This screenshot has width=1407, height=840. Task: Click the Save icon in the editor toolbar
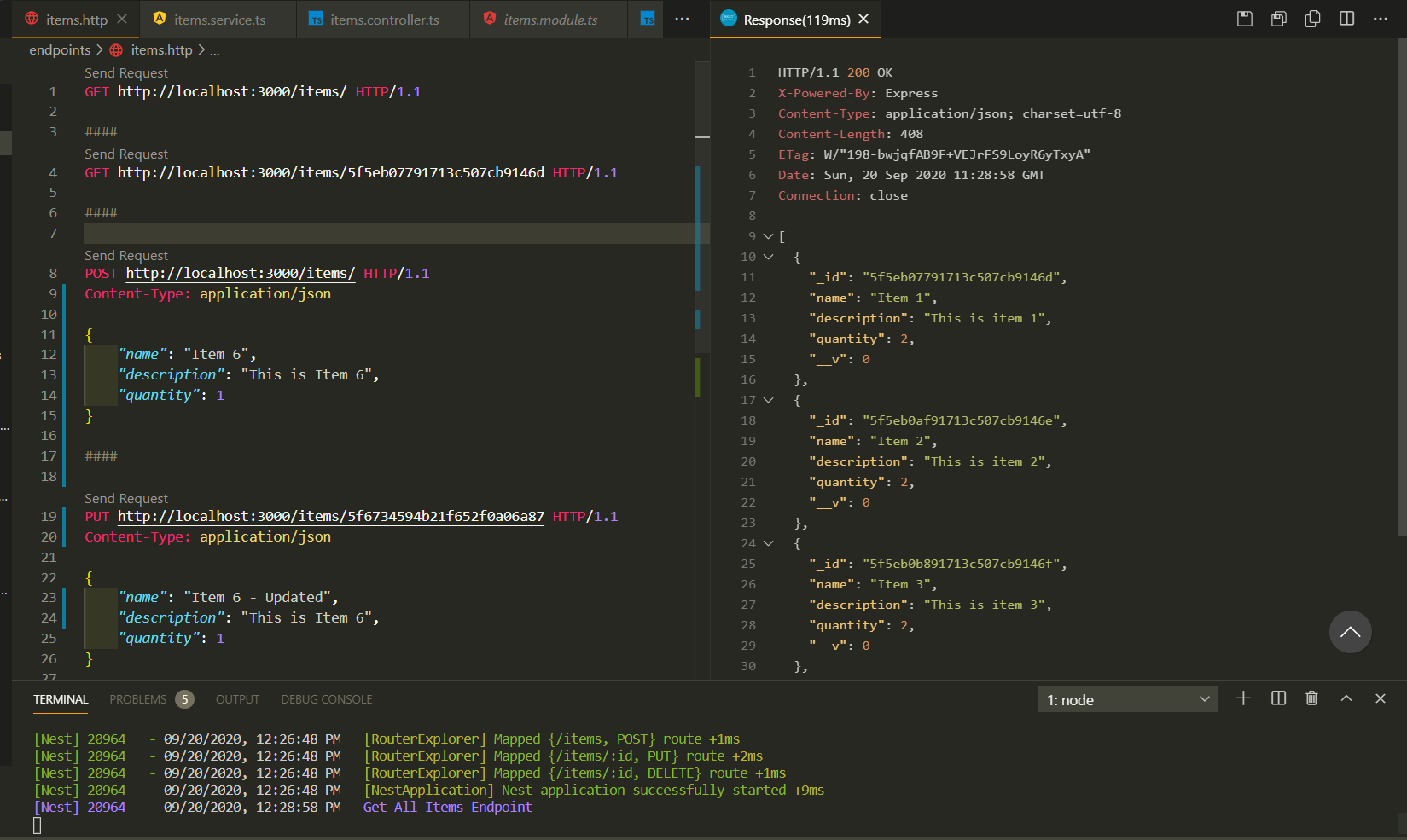click(x=1244, y=18)
